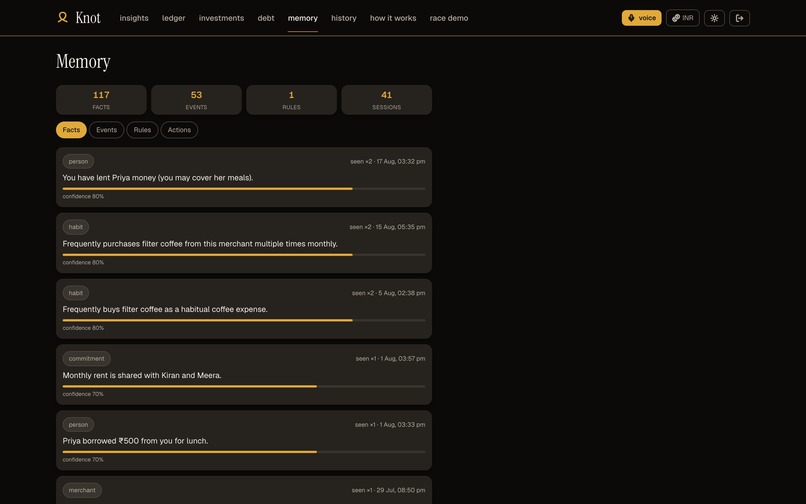The height and width of the screenshot is (504, 806).
Task: Click the 'seen ×1 · 1 Aug, 03:57 pm' timestamp
Action: [x=390, y=358]
